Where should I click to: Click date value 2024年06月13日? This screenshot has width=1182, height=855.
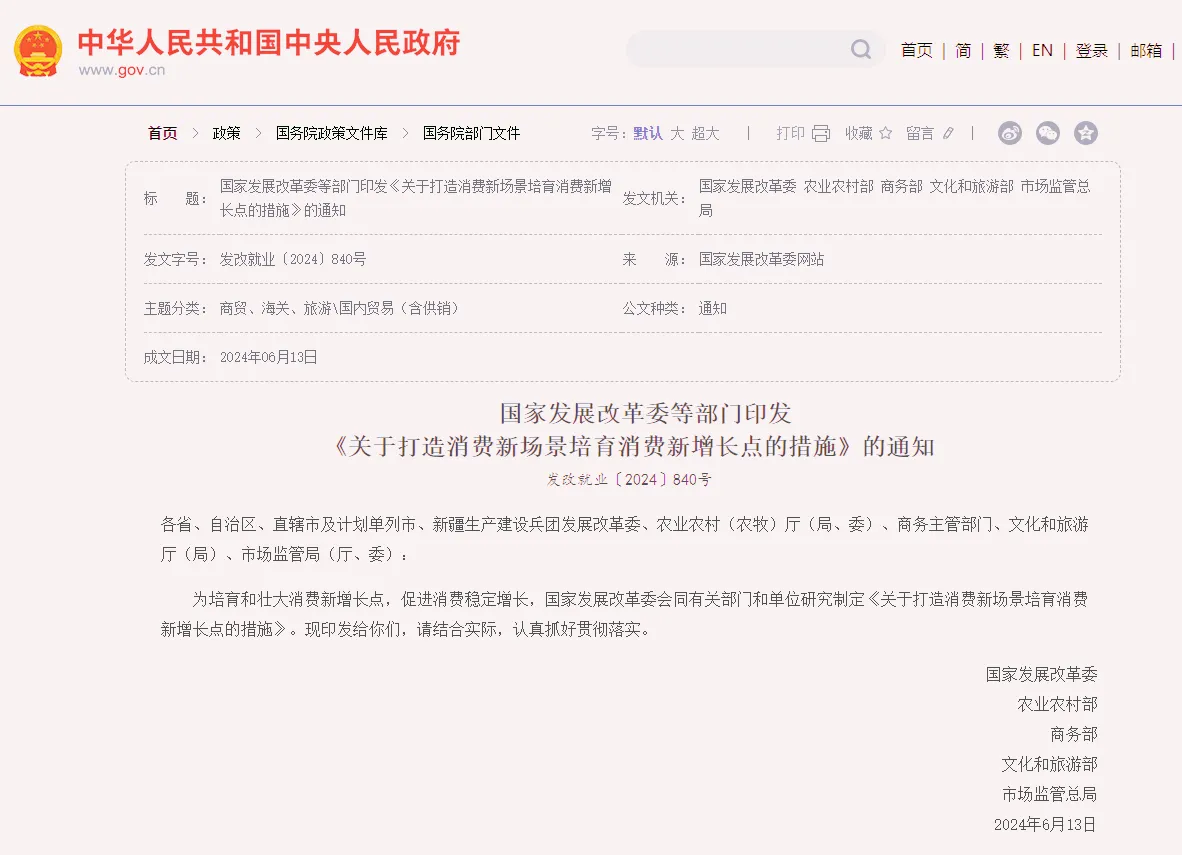coord(268,357)
